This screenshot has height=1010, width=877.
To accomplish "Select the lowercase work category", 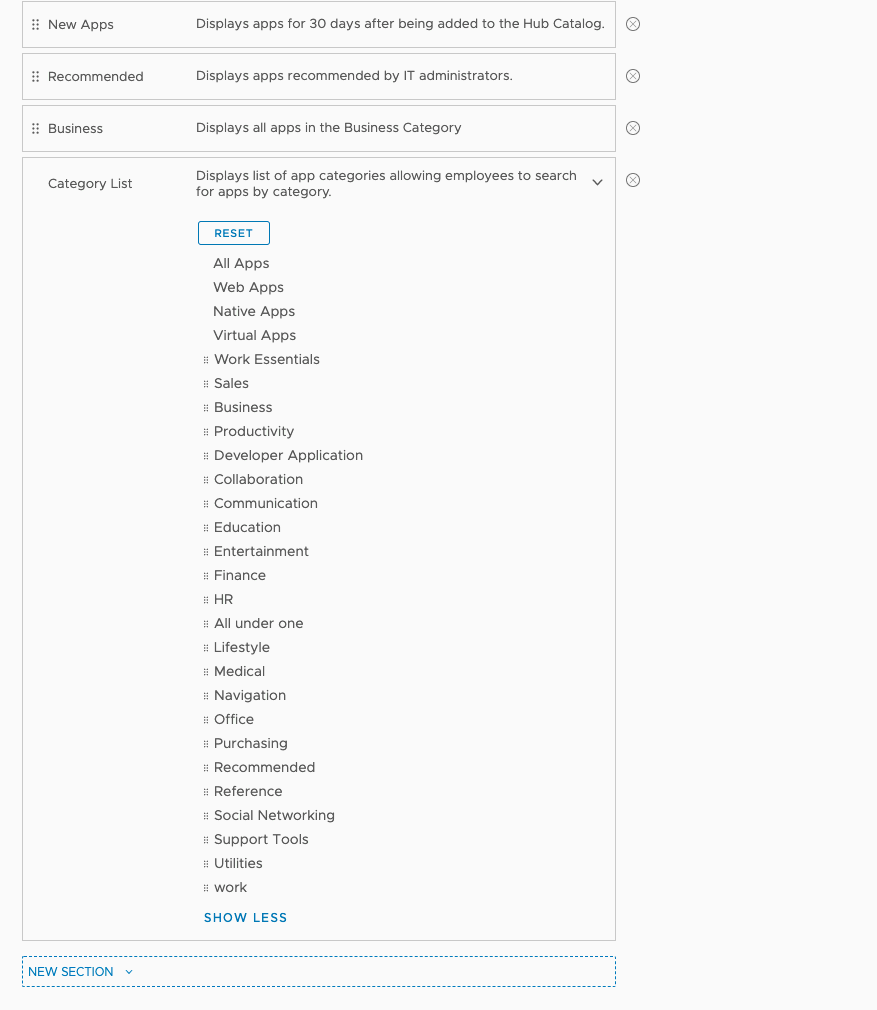I will (x=229, y=887).
